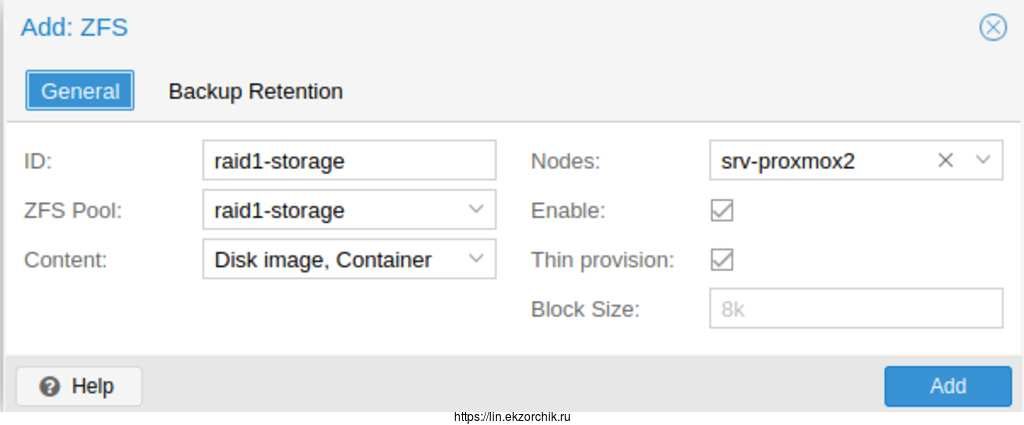Switch to the General tab

pos(80,91)
